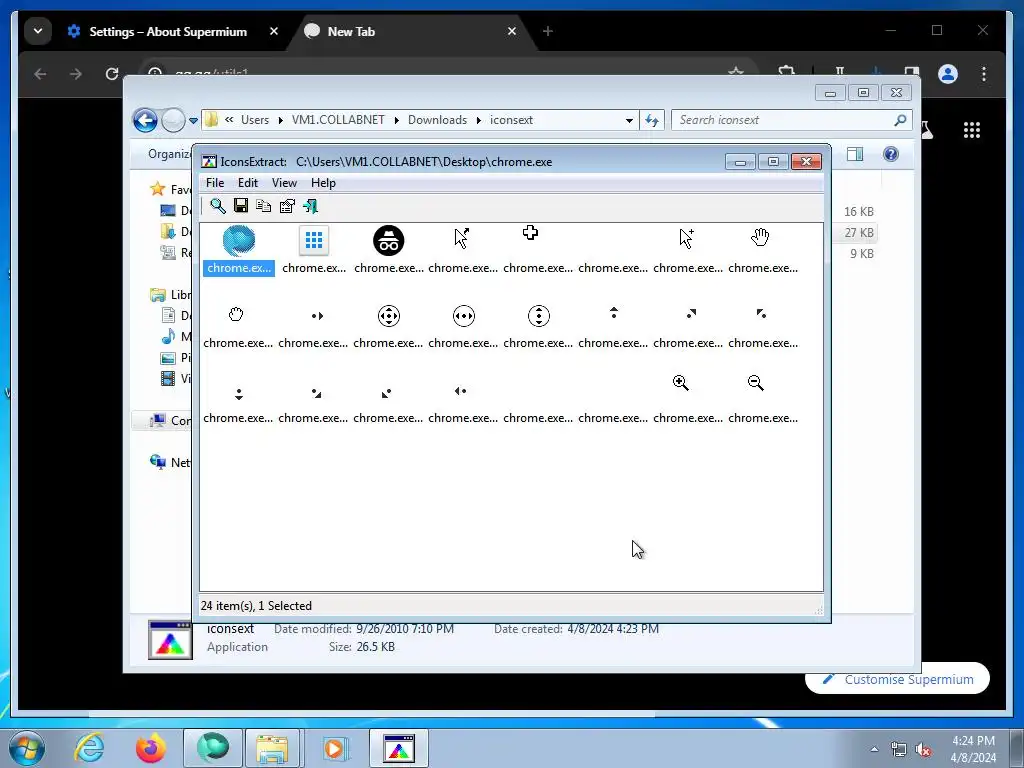Show hidden system tray icons
The image size is (1024, 768).
[874, 749]
